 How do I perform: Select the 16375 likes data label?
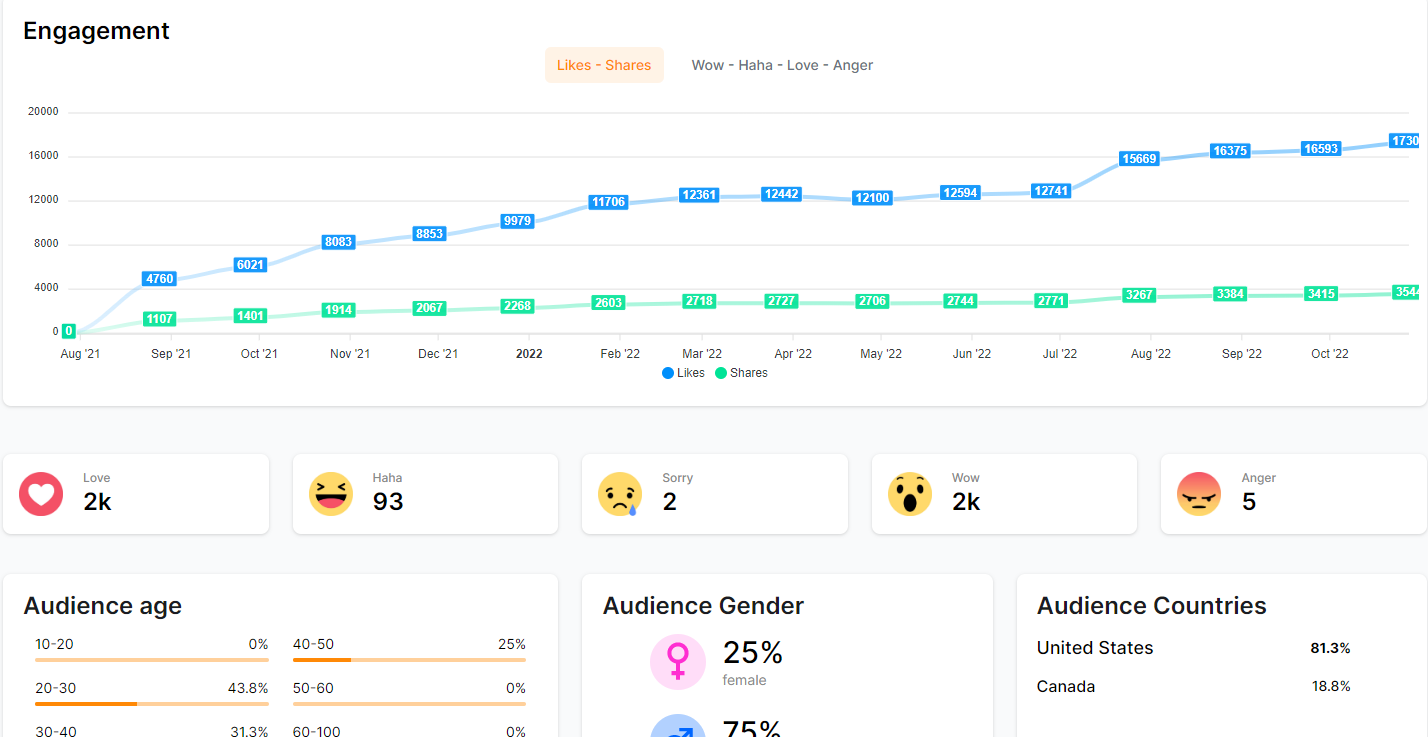pyautogui.click(x=1230, y=151)
